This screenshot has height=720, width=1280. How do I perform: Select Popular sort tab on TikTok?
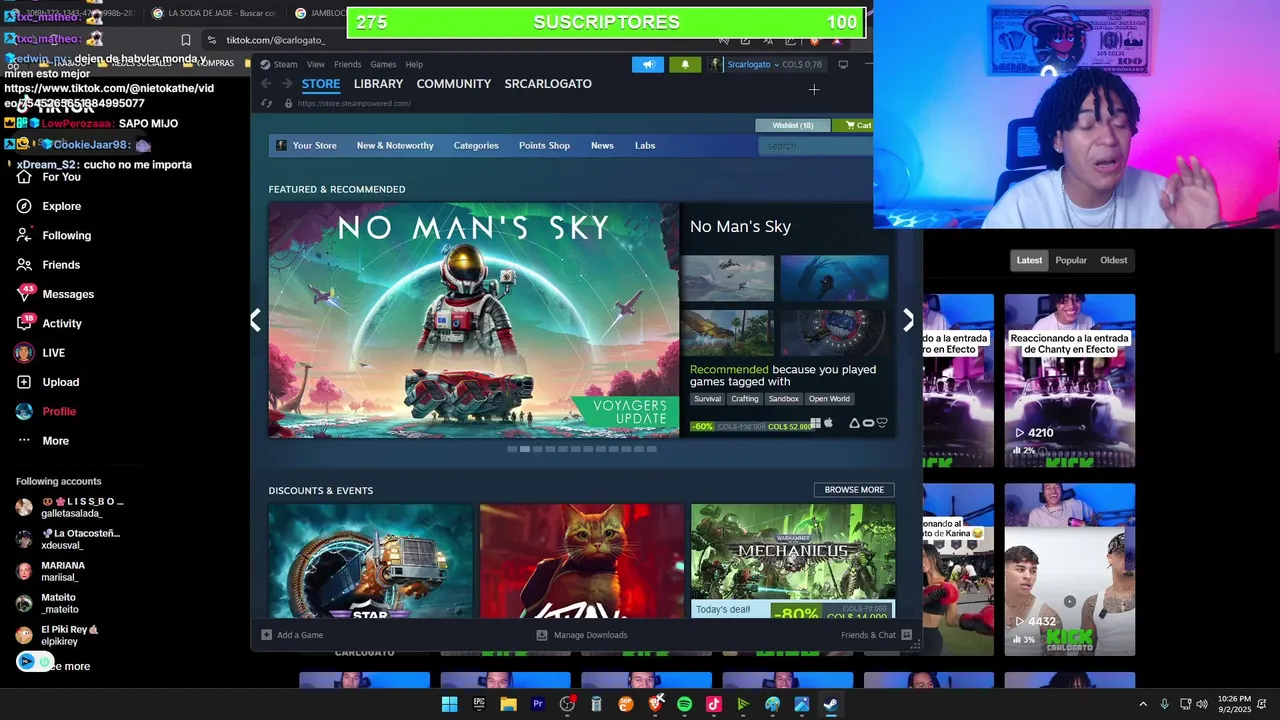1071,260
